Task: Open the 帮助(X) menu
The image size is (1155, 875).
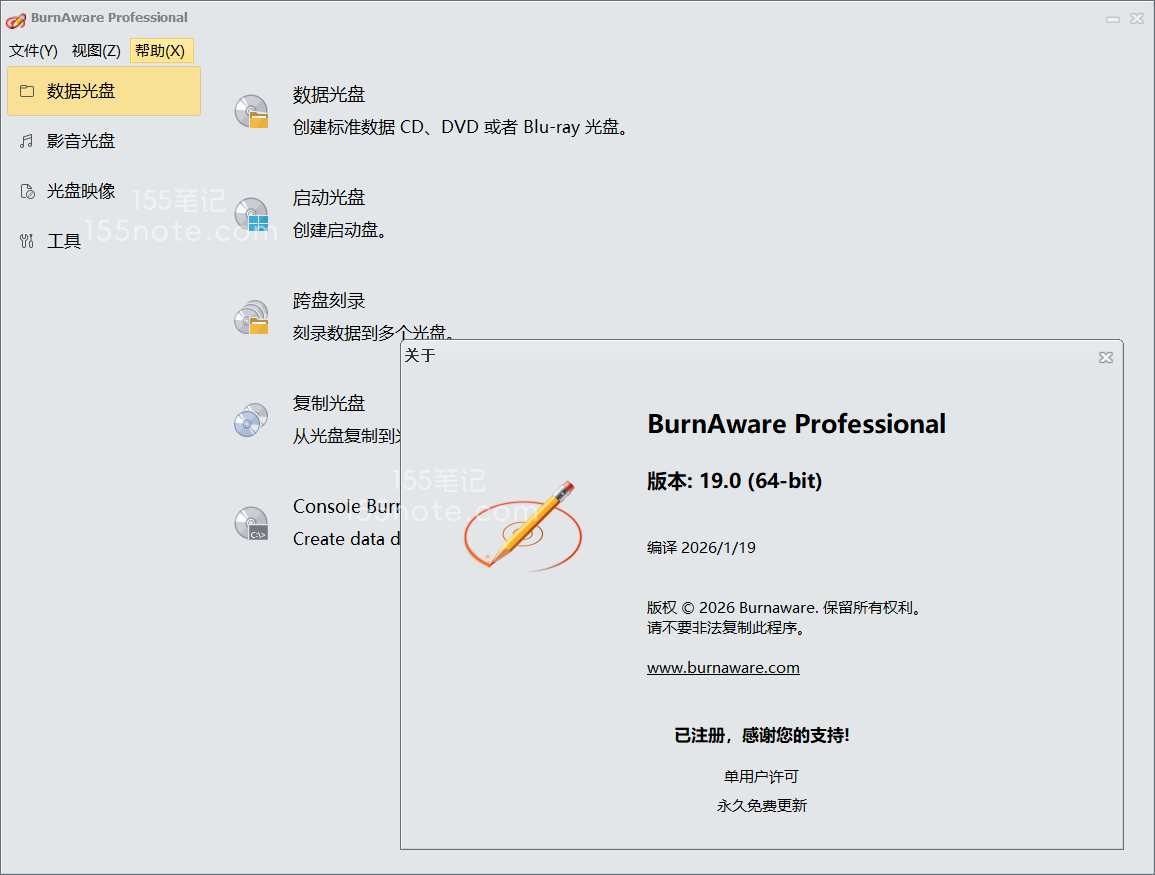Action: click(160, 51)
